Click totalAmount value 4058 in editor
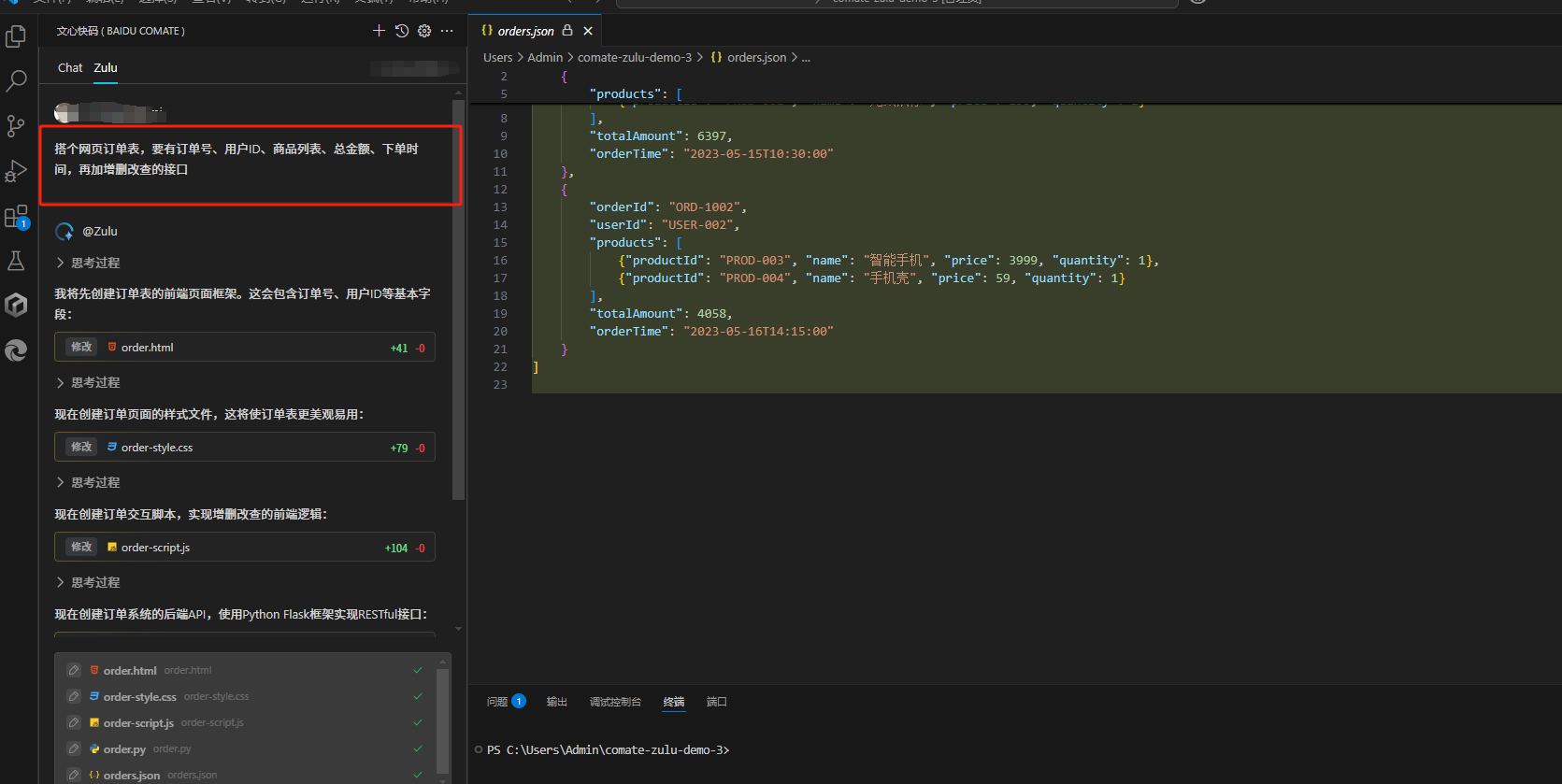1562x784 pixels. click(714, 314)
